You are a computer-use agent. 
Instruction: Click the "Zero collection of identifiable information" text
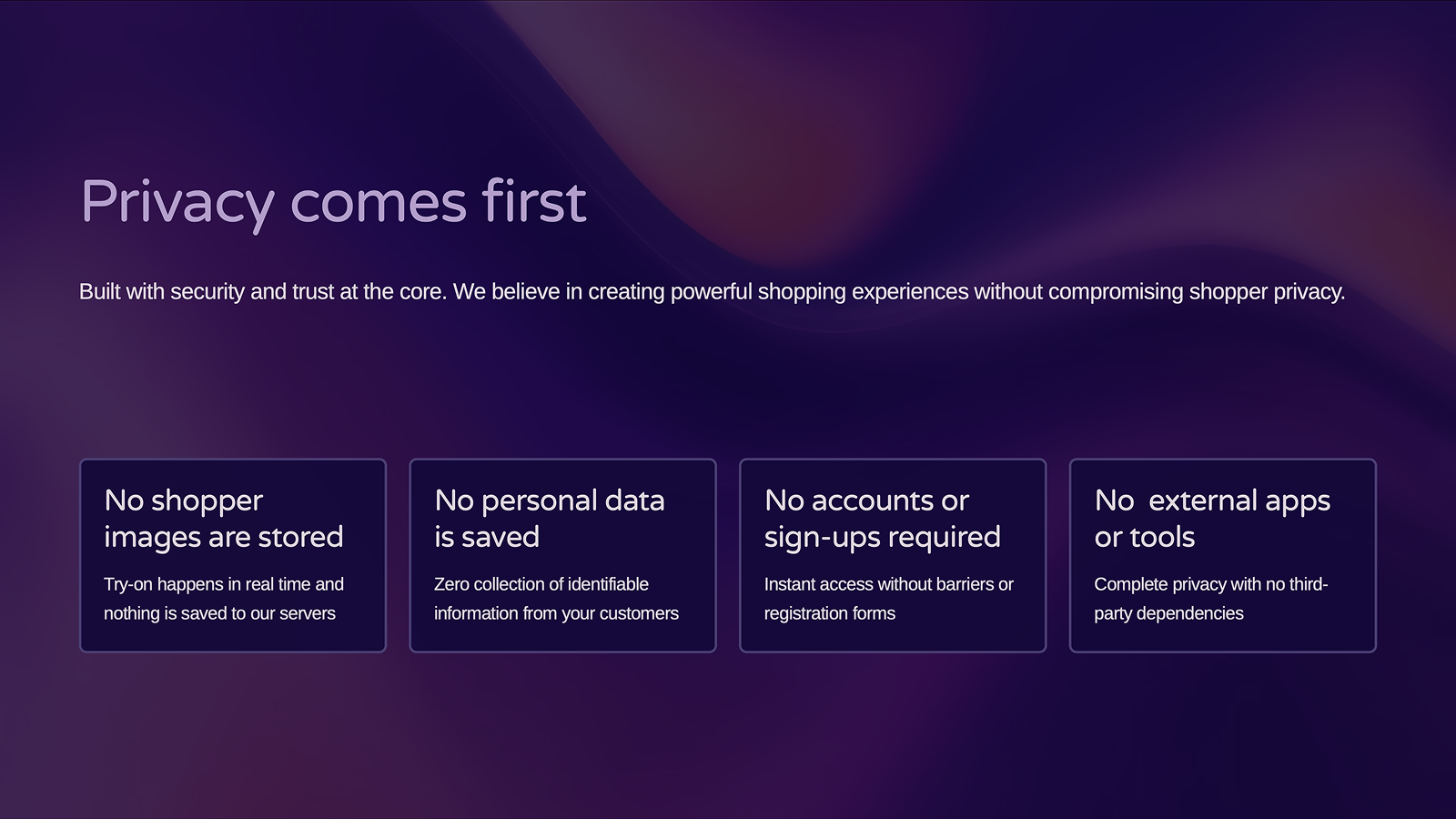(541, 584)
